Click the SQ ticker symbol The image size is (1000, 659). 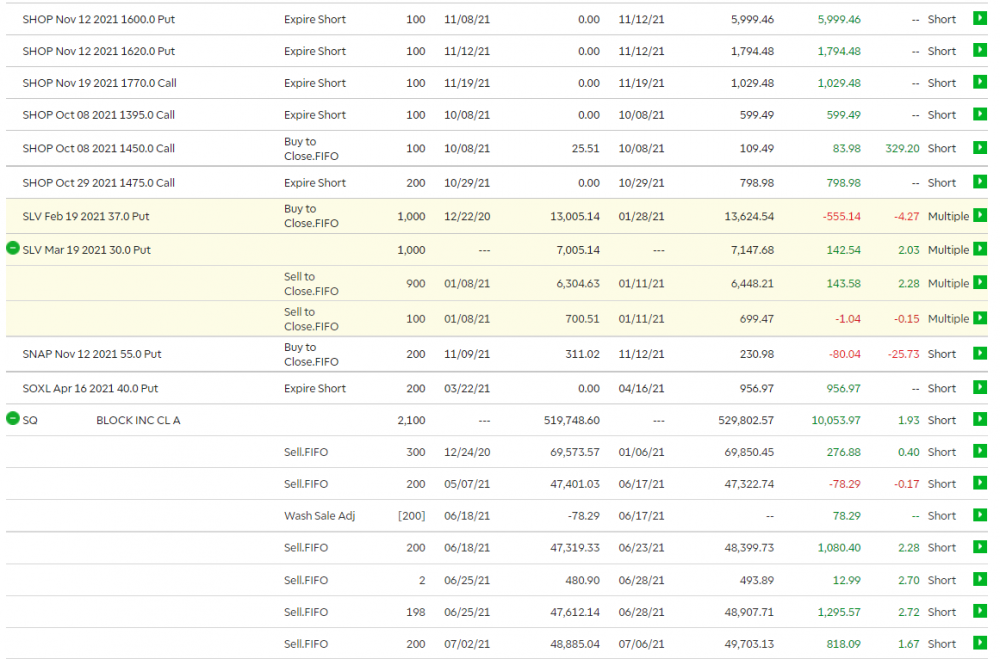click(30, 421)
